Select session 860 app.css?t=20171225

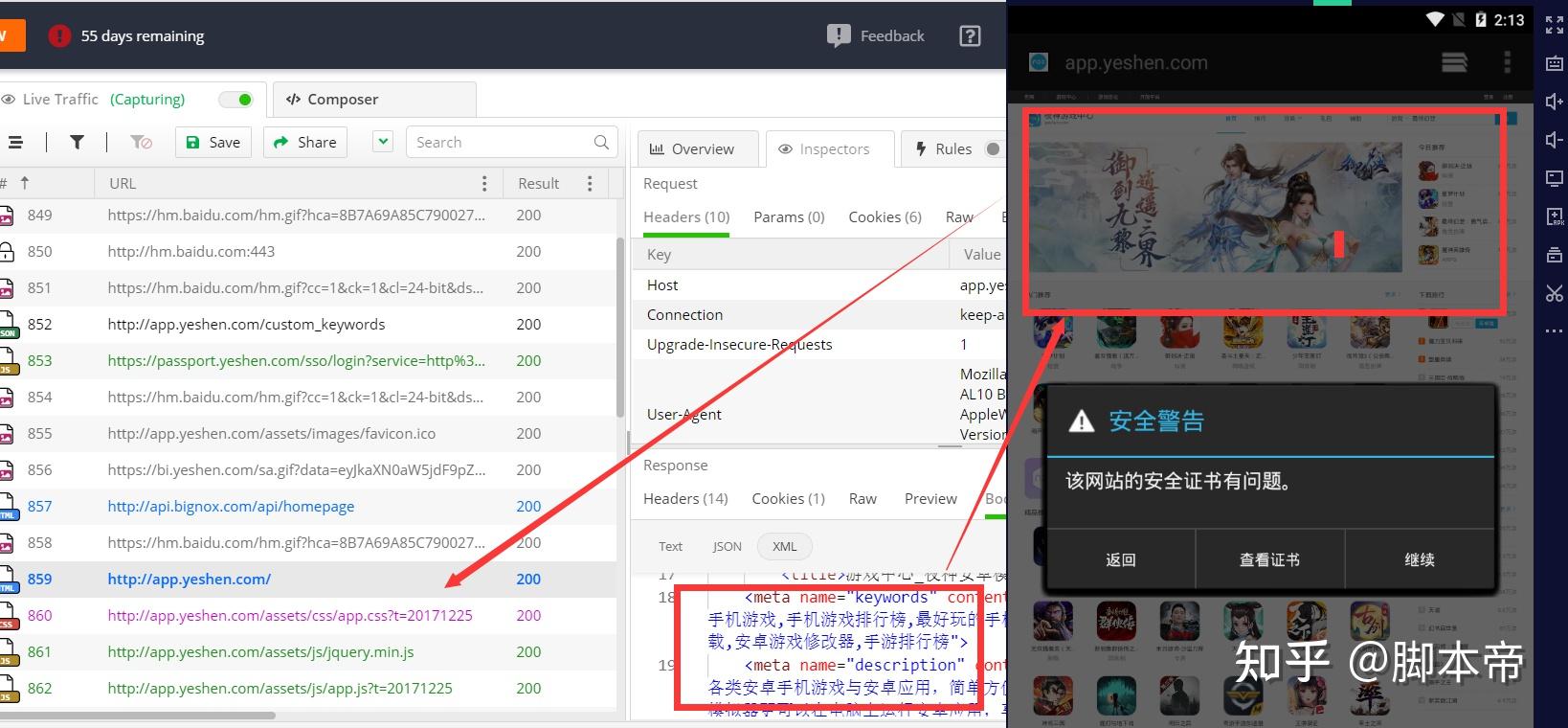coord(308,616)
